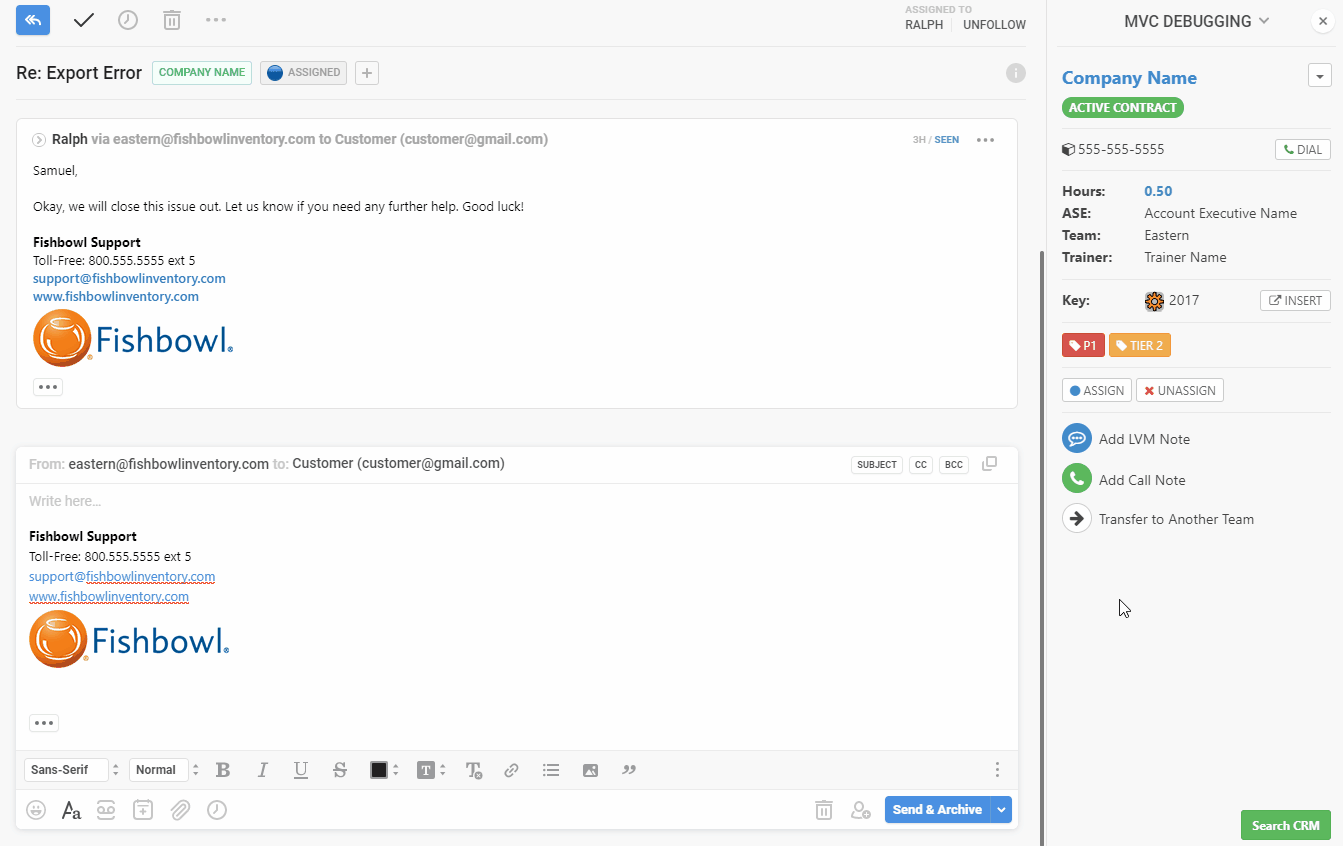Insert an image into the message body
1343x846 pixels.
(590, 770)
